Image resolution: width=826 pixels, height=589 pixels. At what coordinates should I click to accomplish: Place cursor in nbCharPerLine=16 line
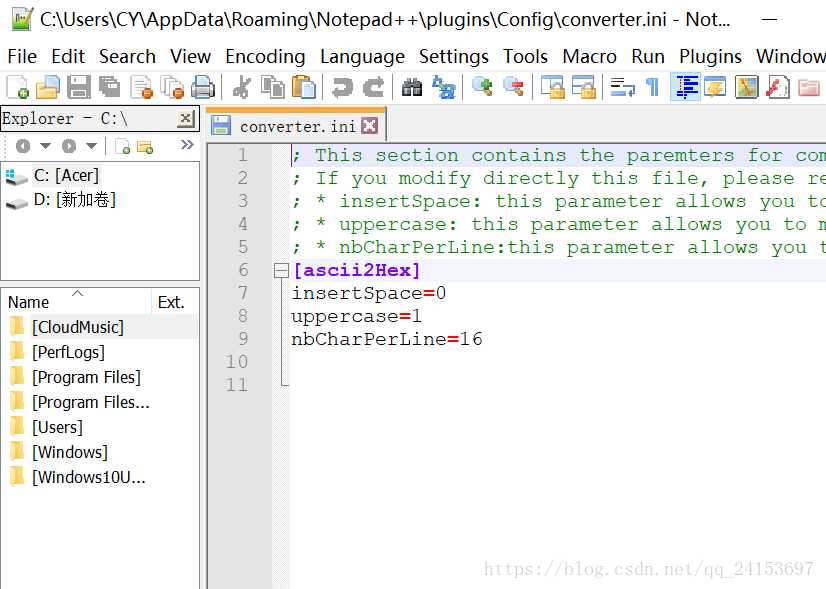(387, 339)
